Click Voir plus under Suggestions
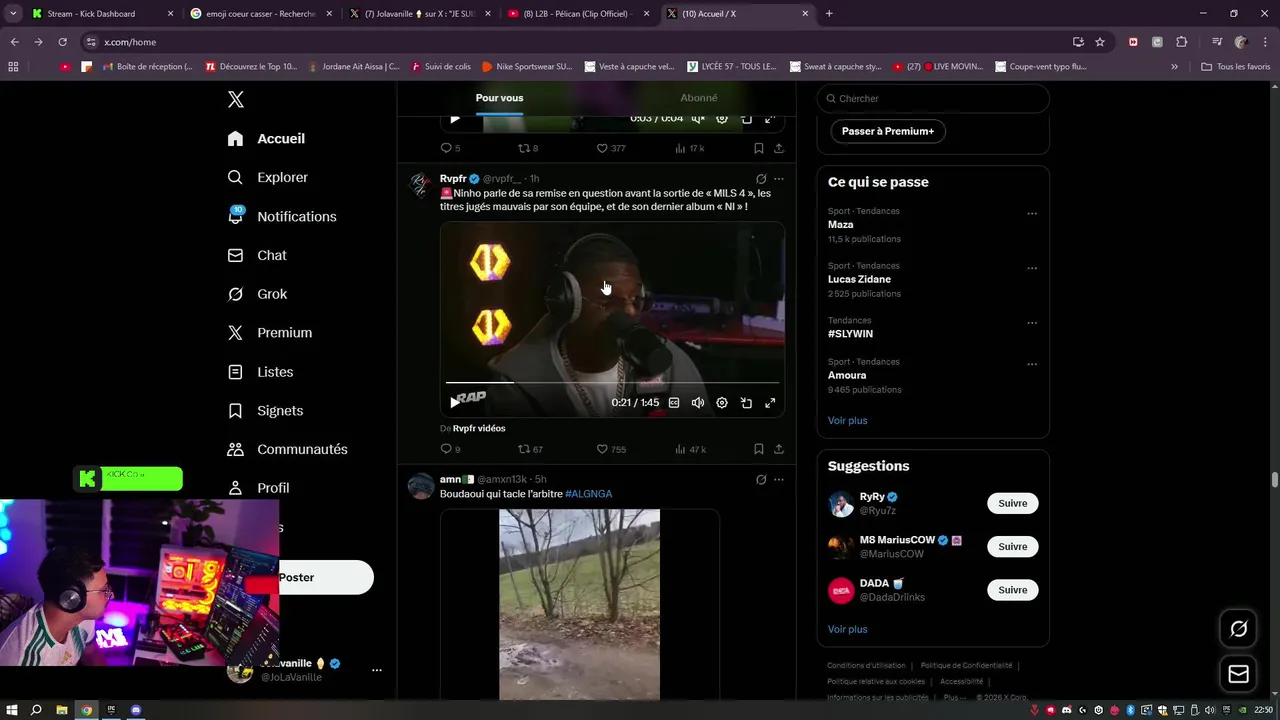This screenshot has width=1280, height=720. tap(848, 629)
